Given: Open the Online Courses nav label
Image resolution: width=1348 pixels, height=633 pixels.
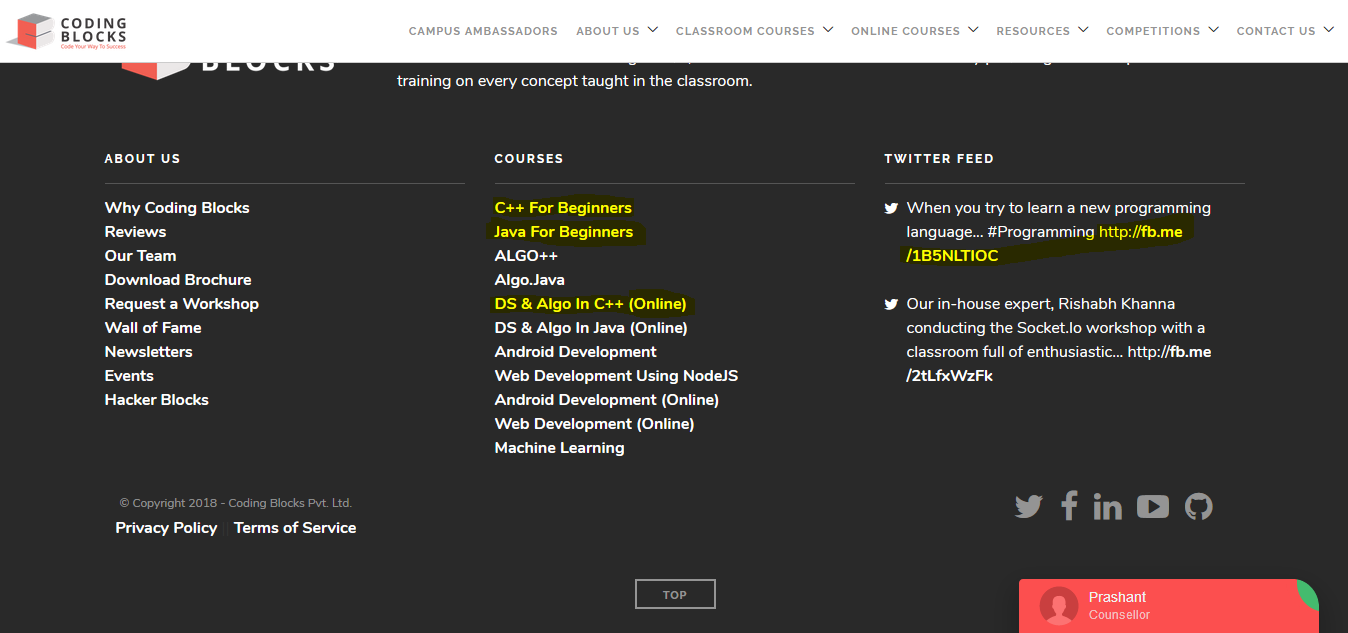Looking at the screenshot, I should tap(905, 31).
